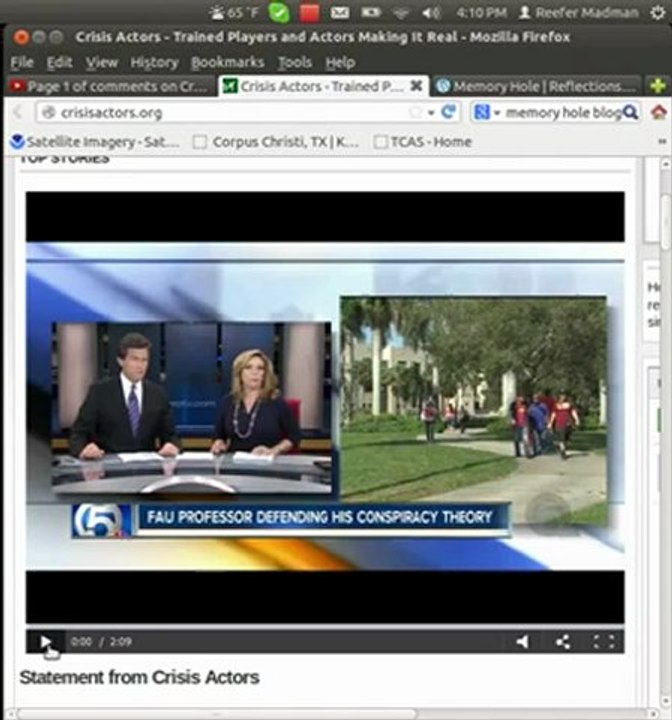Click the video progress bar
Screen dimensions: 672x720
click(x=325, y=627)
